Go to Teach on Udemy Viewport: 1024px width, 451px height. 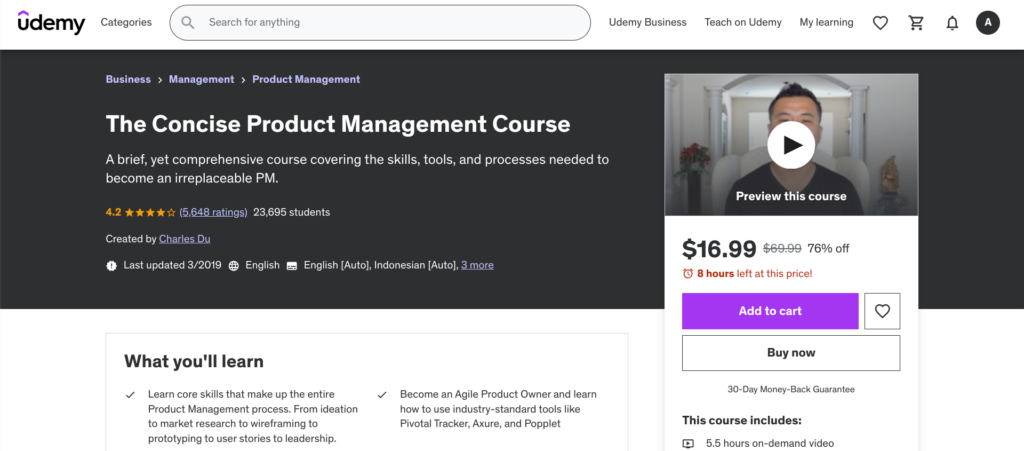coord(742,22)
